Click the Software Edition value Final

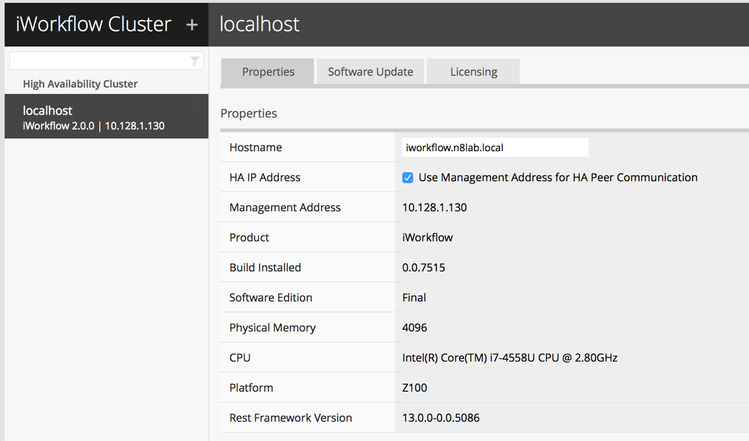pos(414,298)
